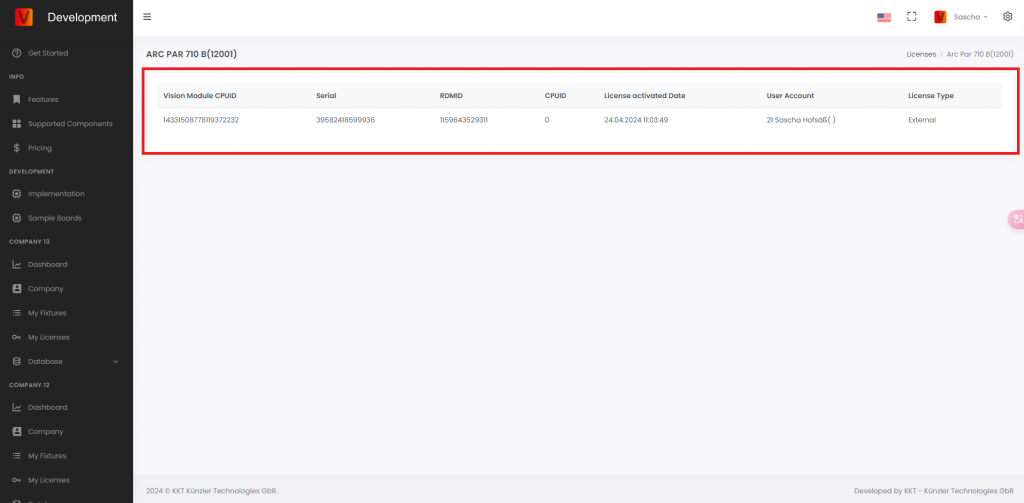Open the US flag language selector
The height and width of the screenshot is (503, 1024).
coord(883,17)
